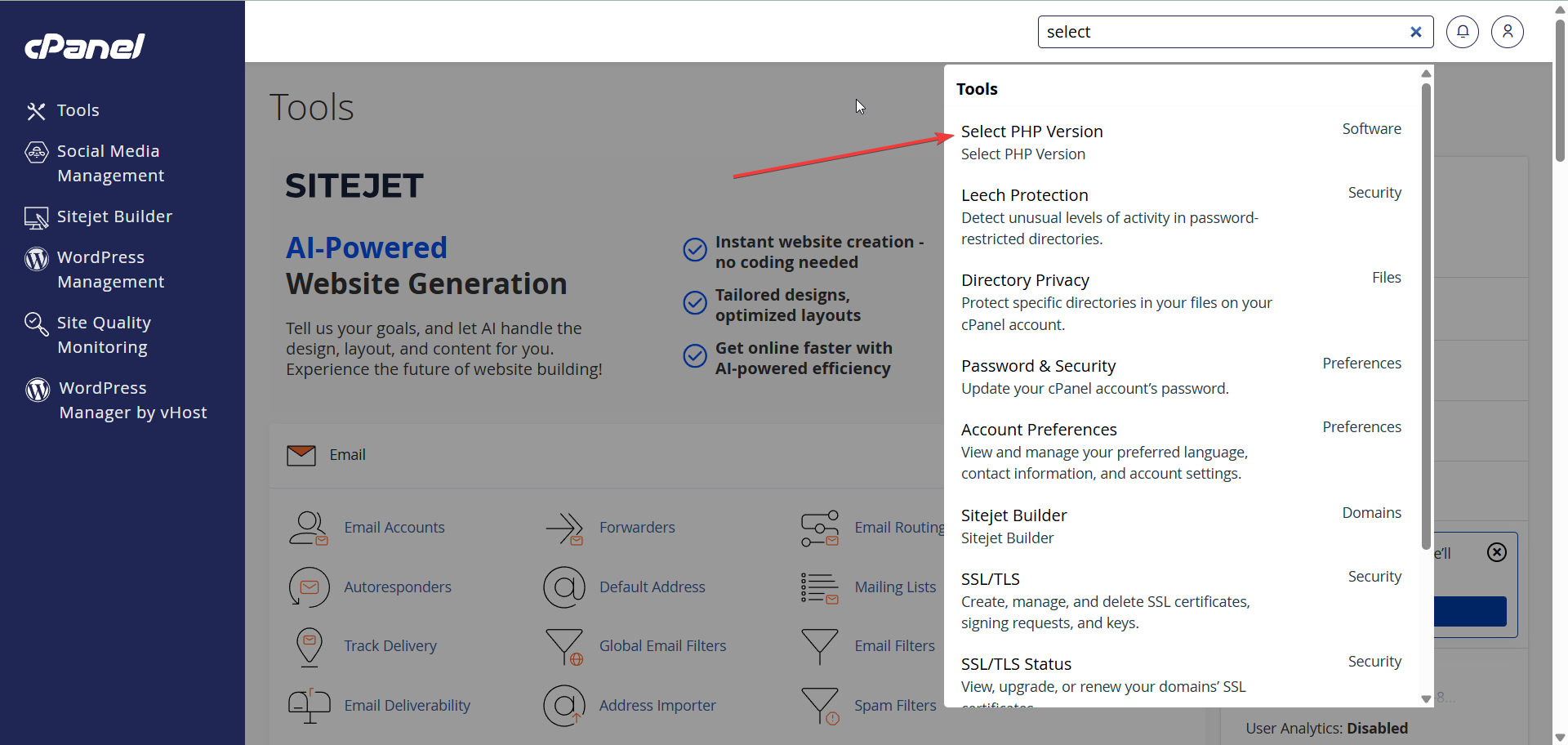
Task: Click the cPanel logo
Action: (85, 47)
